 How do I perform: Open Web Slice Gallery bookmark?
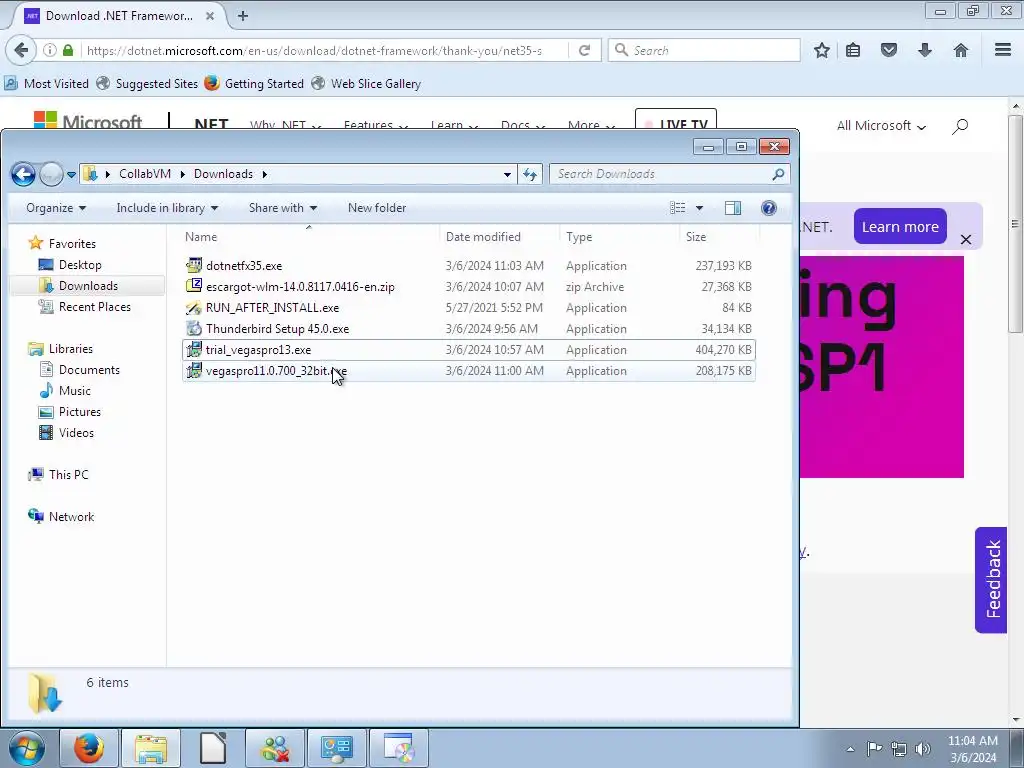(x=366, y=84)
